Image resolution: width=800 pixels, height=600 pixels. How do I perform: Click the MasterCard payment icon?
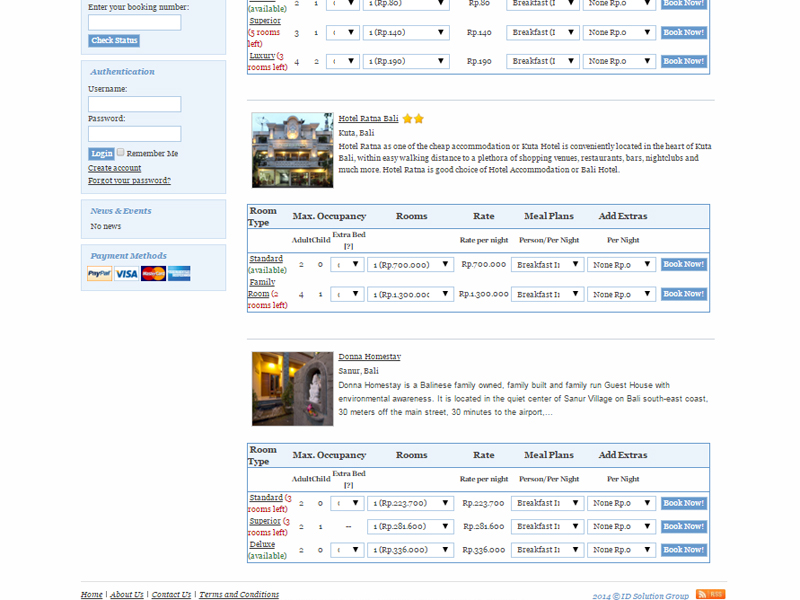click(153, 274)
